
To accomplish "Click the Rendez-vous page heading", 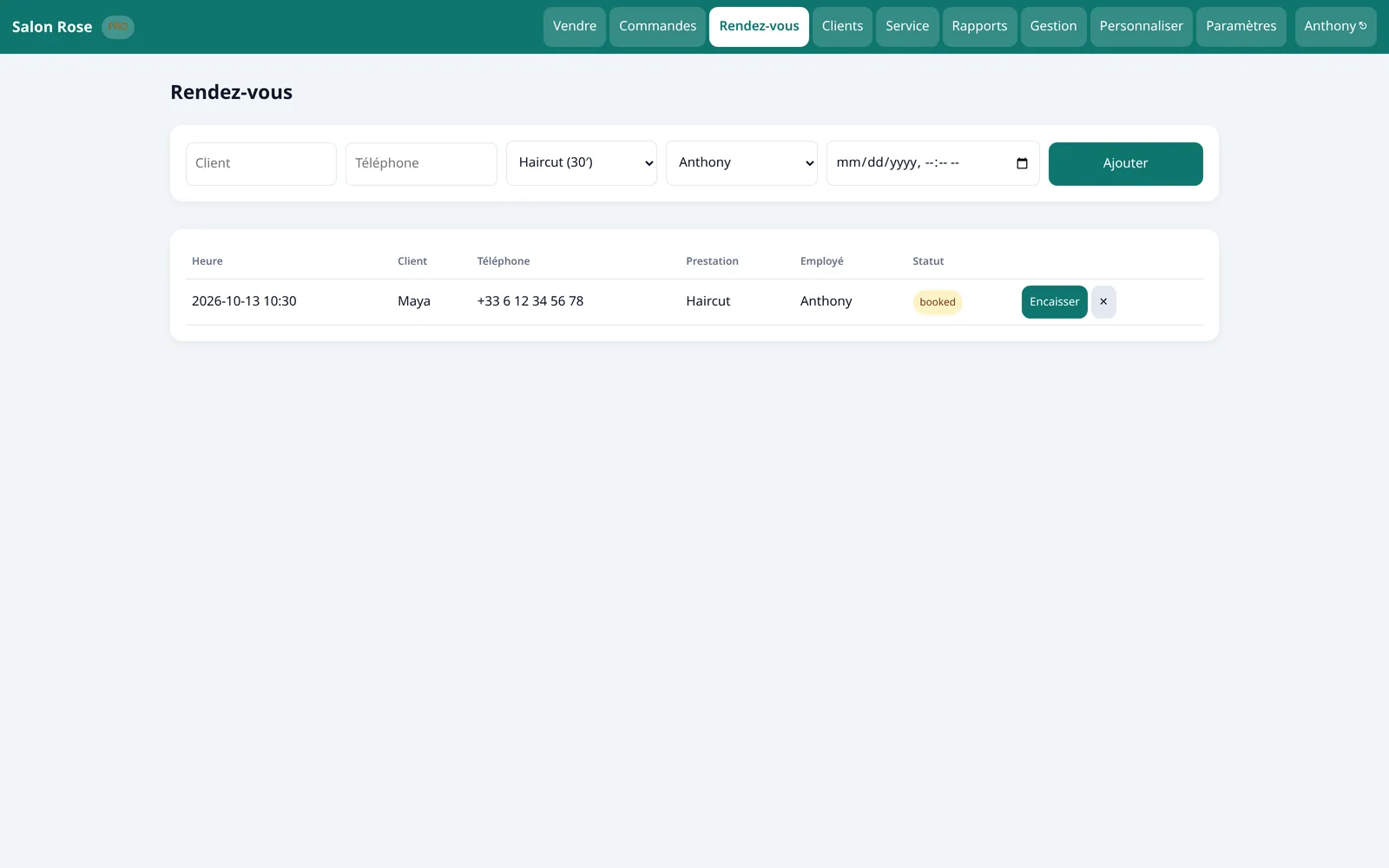I will (232, 92).
